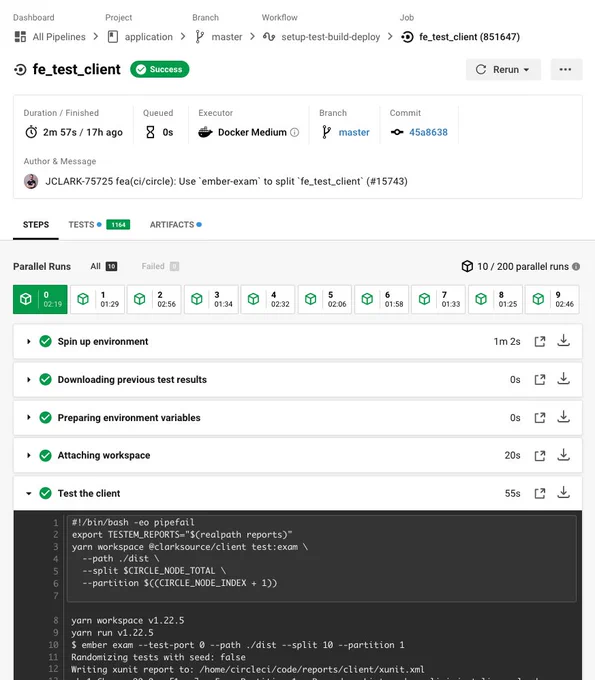This screenshot has height=680, width=595.
Task: Open the application project breadcrumb
Action: pos(148,37)
